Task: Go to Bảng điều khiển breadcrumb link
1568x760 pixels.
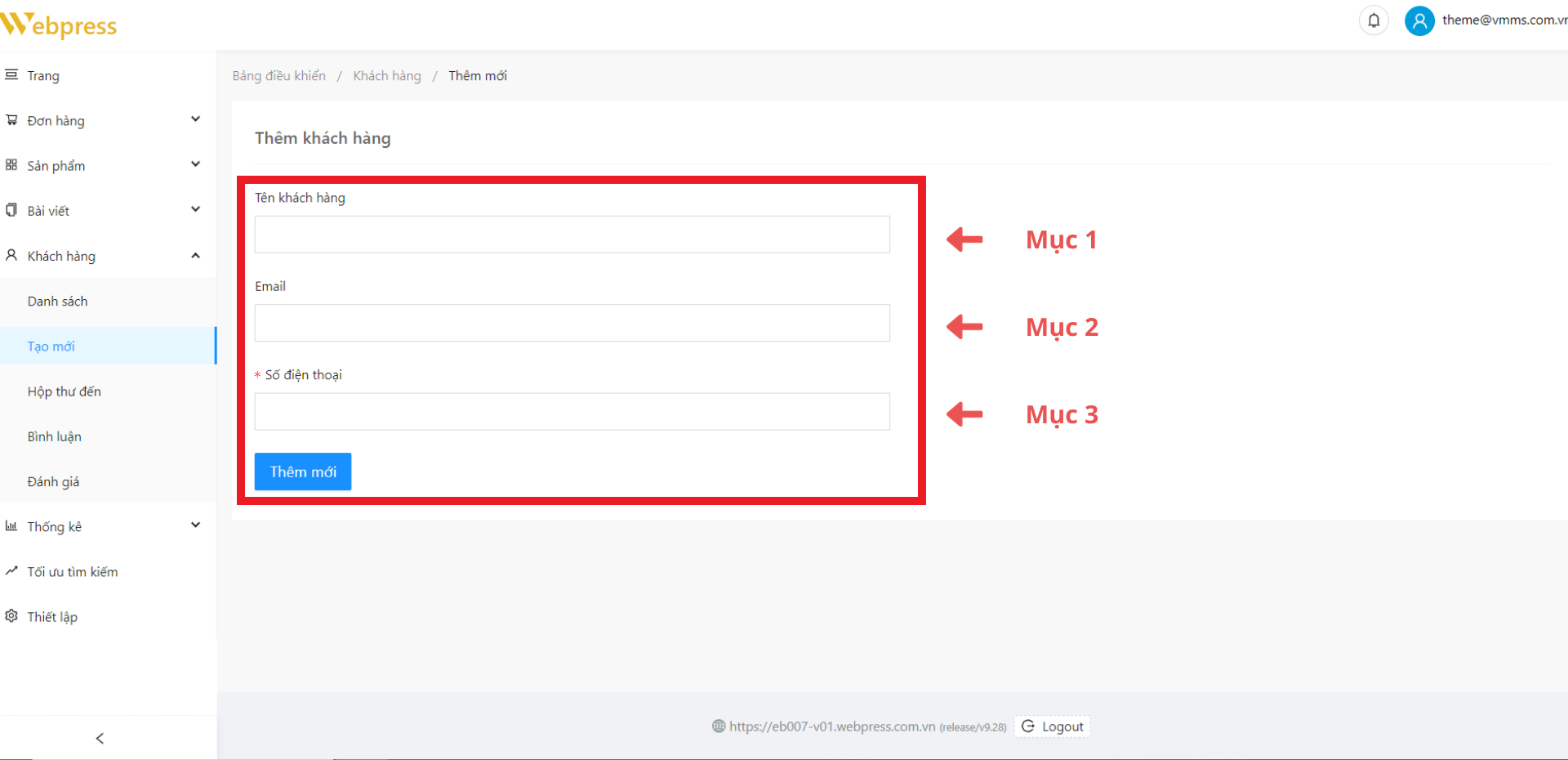Action: click(x=278, y=76)
